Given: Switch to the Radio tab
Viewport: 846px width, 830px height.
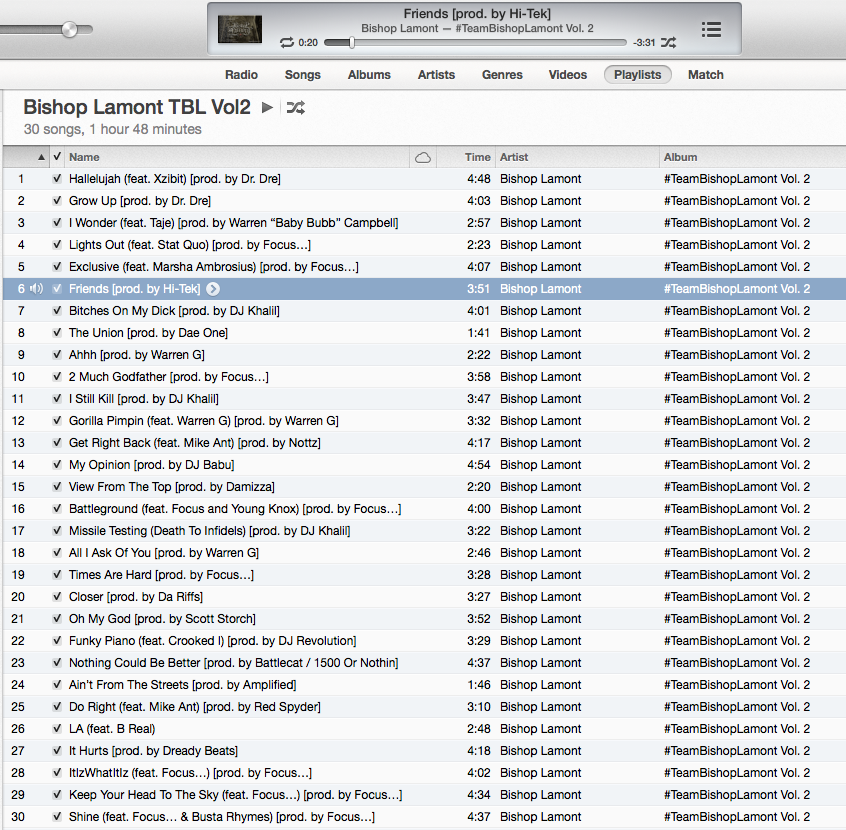Looking at the screenshot, I should (x=241, y=75).
